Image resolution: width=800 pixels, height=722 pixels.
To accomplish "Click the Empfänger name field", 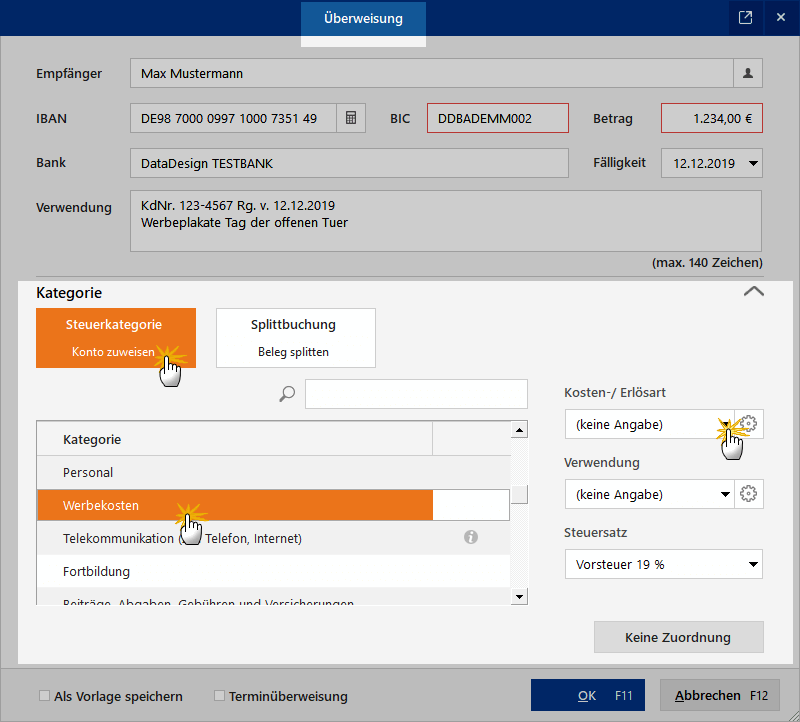I will [x=432, y=73].
